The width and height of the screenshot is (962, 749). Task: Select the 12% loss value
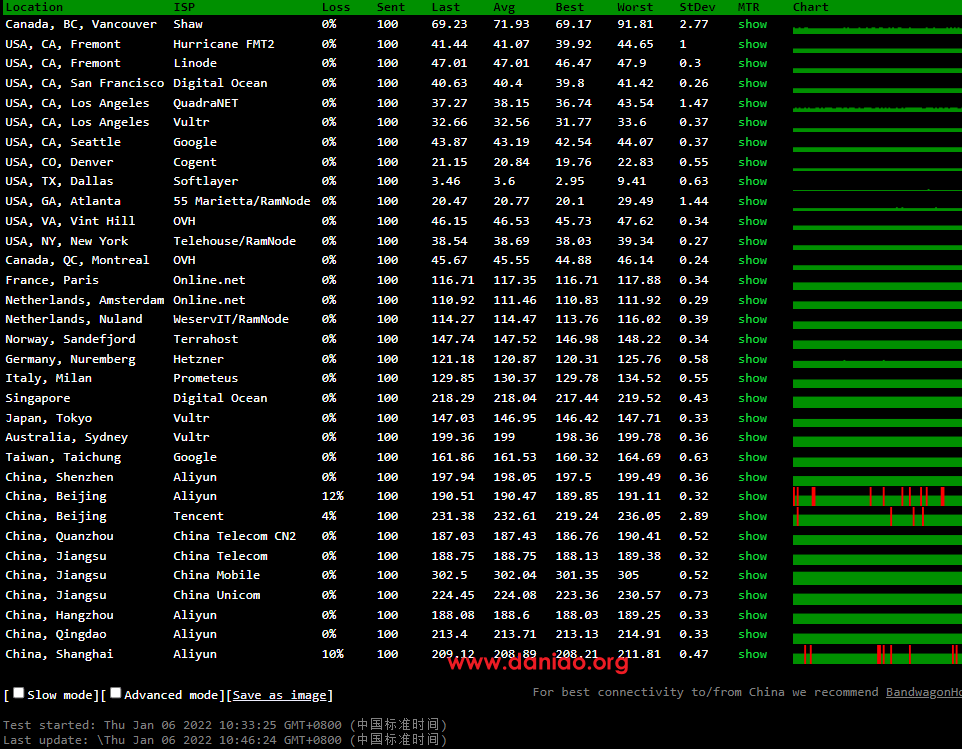coord(333,496)
